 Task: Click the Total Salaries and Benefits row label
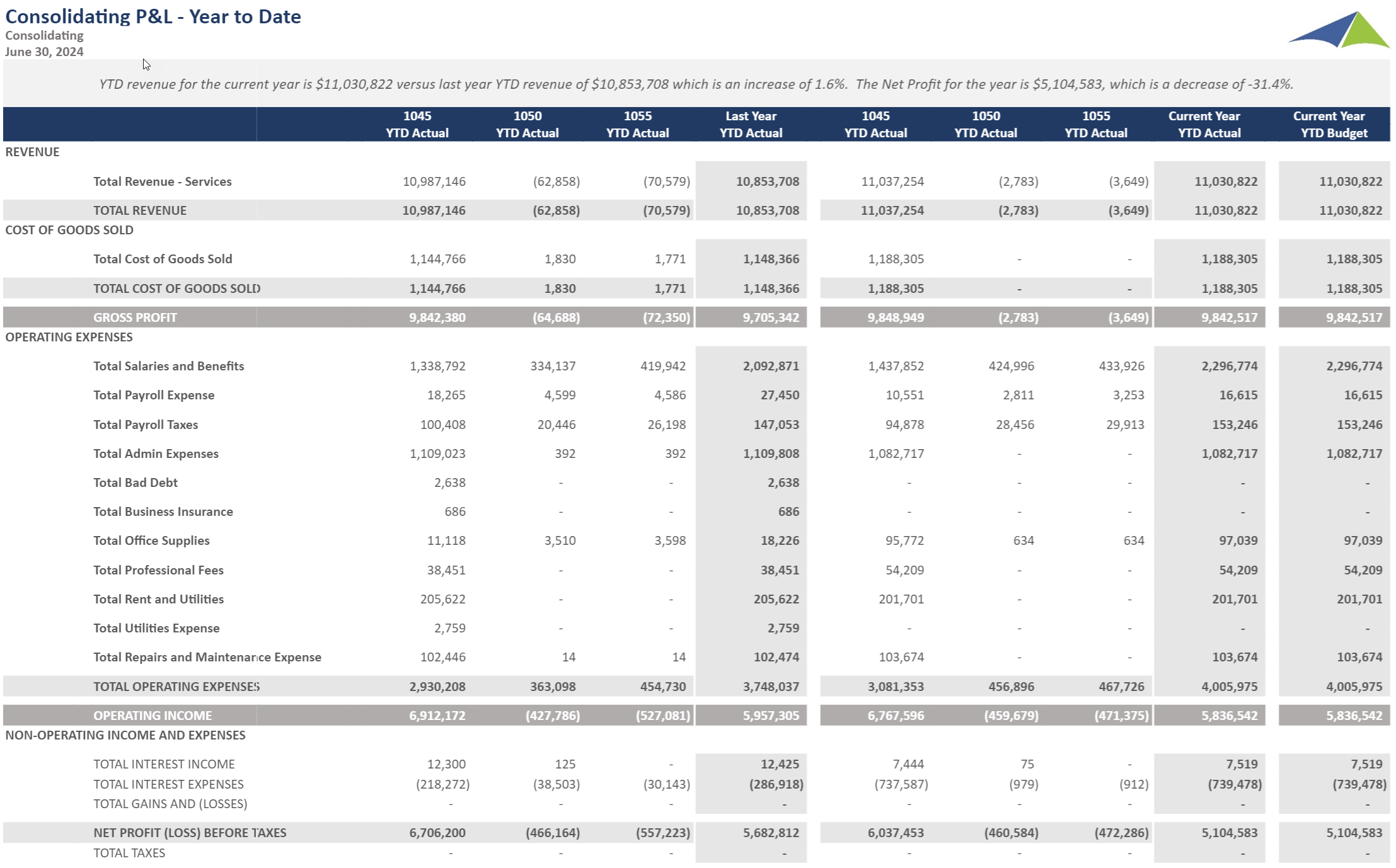pos(168,366)
